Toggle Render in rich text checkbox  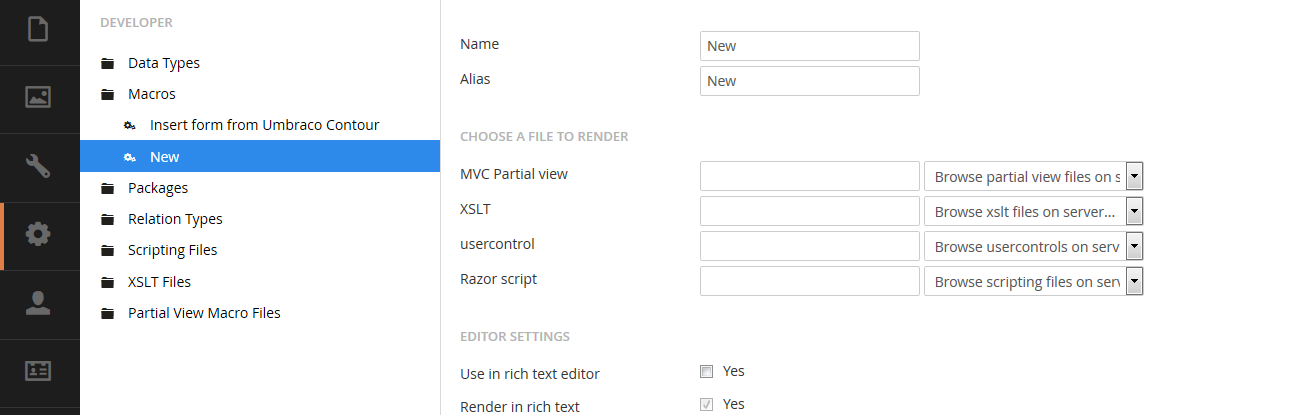(x=706, y=405)
